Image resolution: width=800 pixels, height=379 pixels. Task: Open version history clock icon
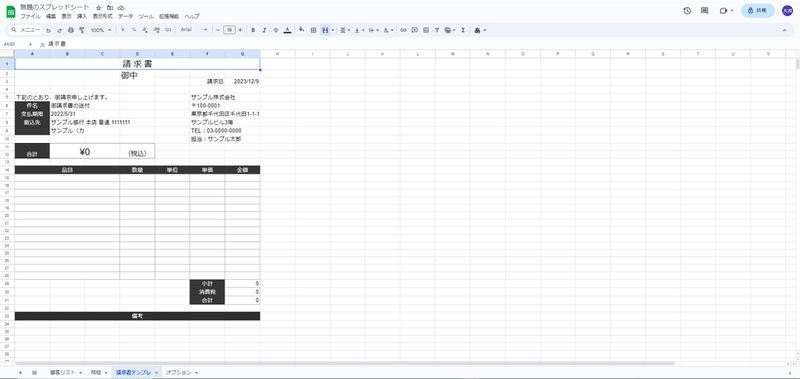(x=687, y=10)
